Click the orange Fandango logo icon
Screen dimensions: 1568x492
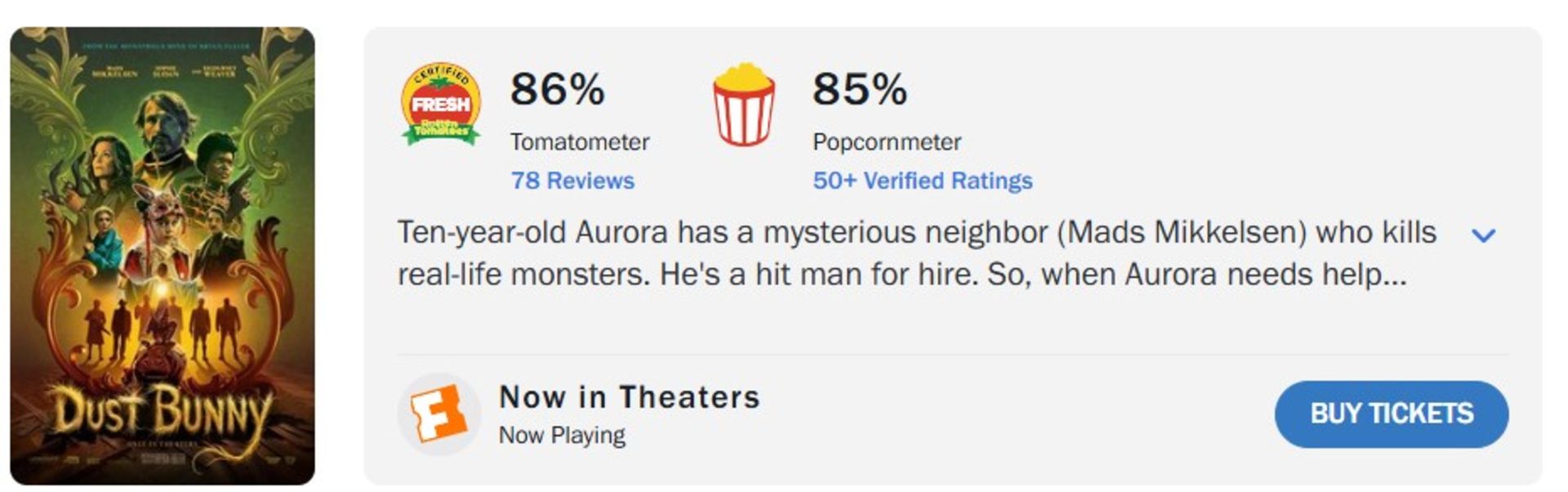point(439,414)
